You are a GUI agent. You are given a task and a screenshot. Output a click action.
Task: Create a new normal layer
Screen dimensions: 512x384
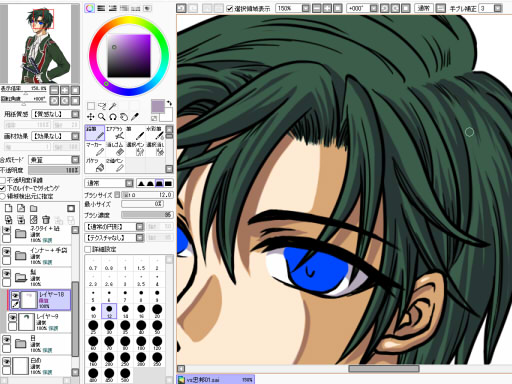tap(9, 208)
